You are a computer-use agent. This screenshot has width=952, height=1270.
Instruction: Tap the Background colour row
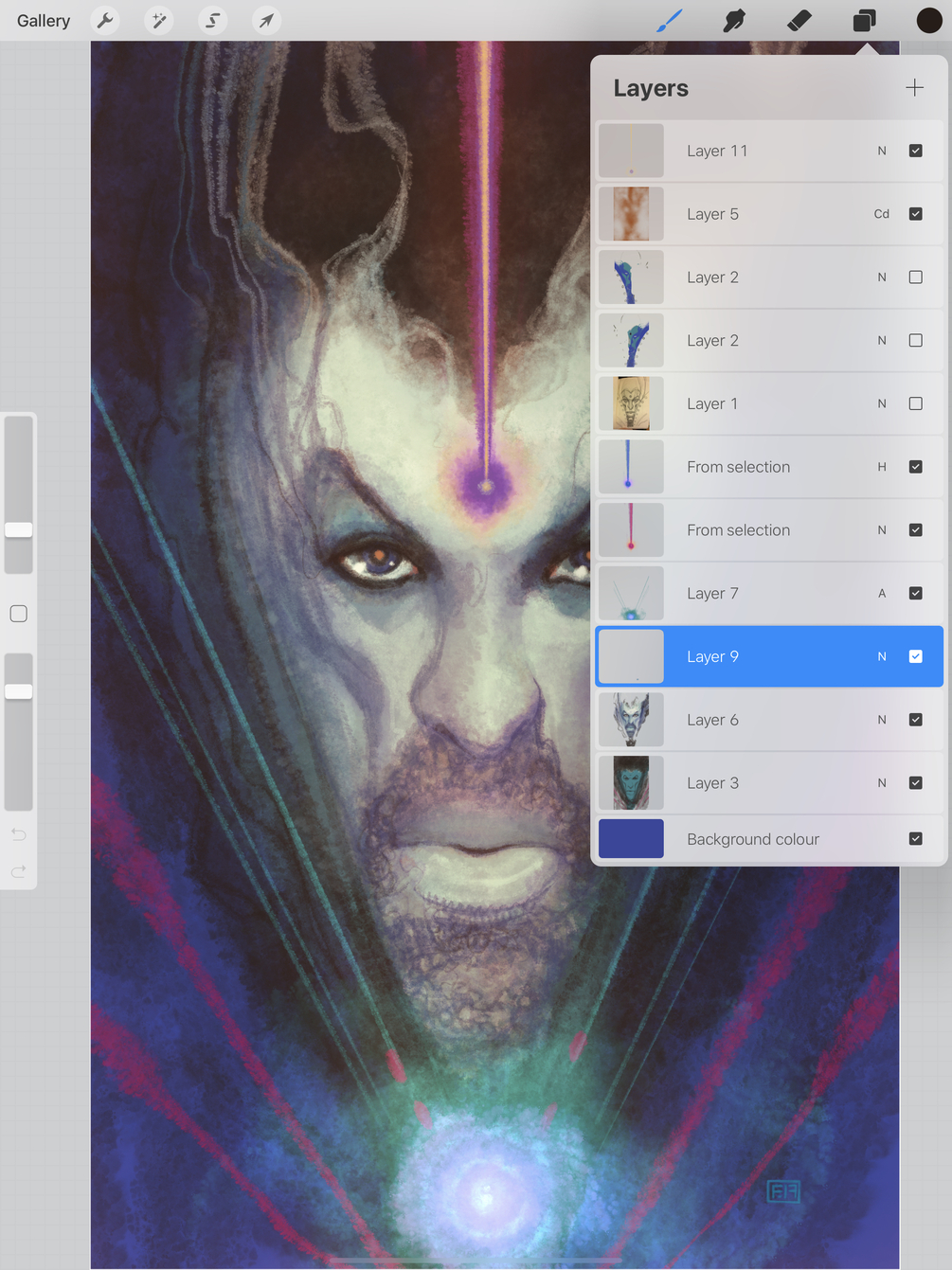point(769,839)
